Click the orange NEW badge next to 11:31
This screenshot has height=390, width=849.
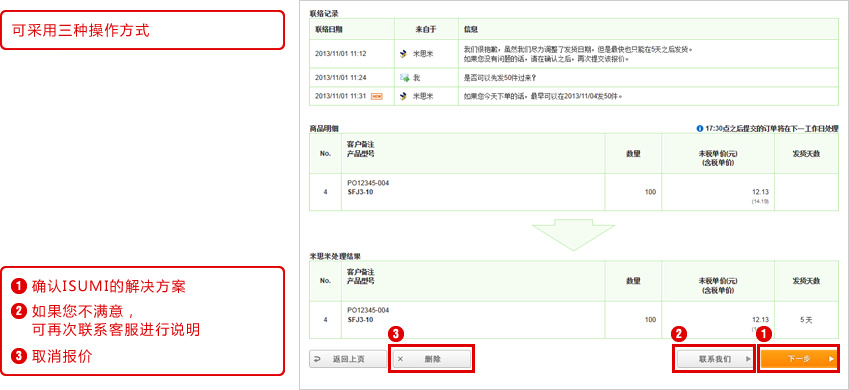click(x=376, y=96)
